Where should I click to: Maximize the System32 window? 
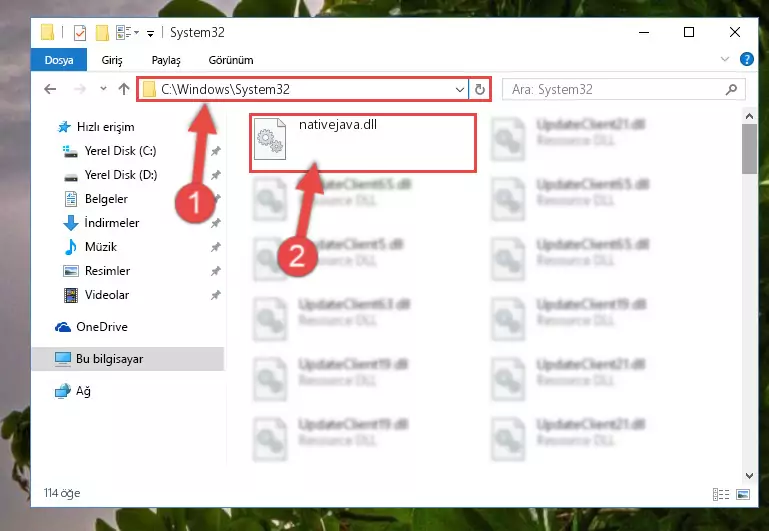click(689, 32)
